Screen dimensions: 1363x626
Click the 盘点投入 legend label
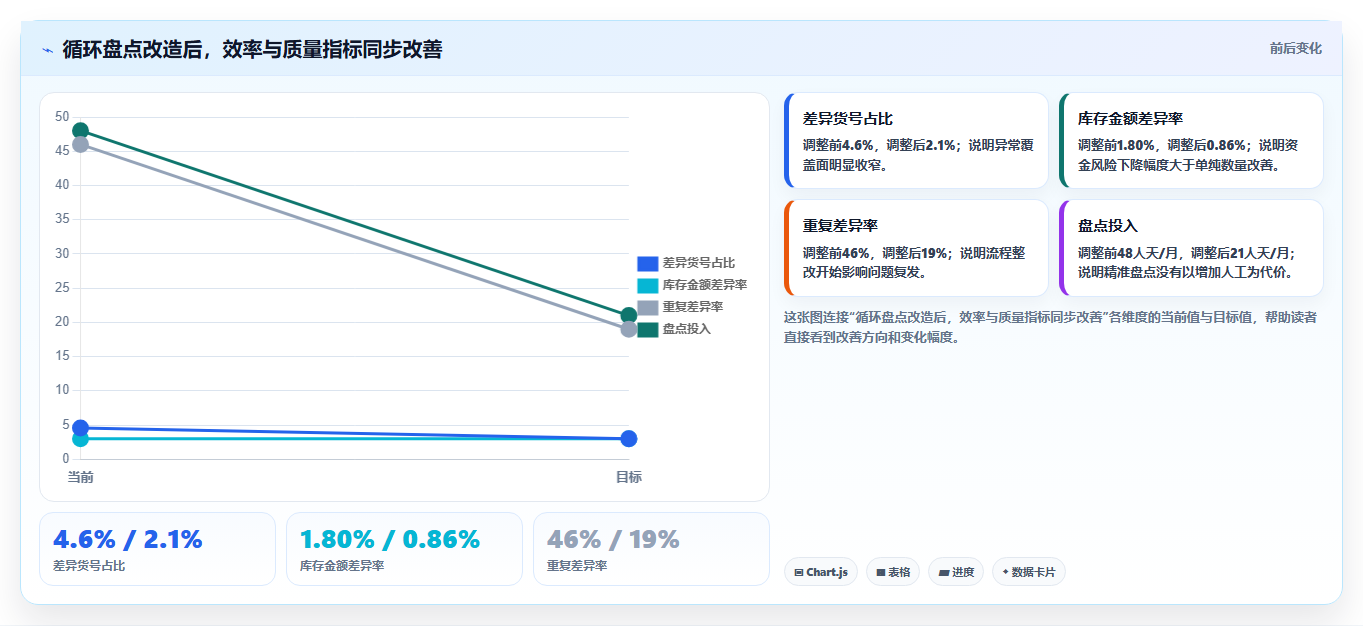click(687, 329)
